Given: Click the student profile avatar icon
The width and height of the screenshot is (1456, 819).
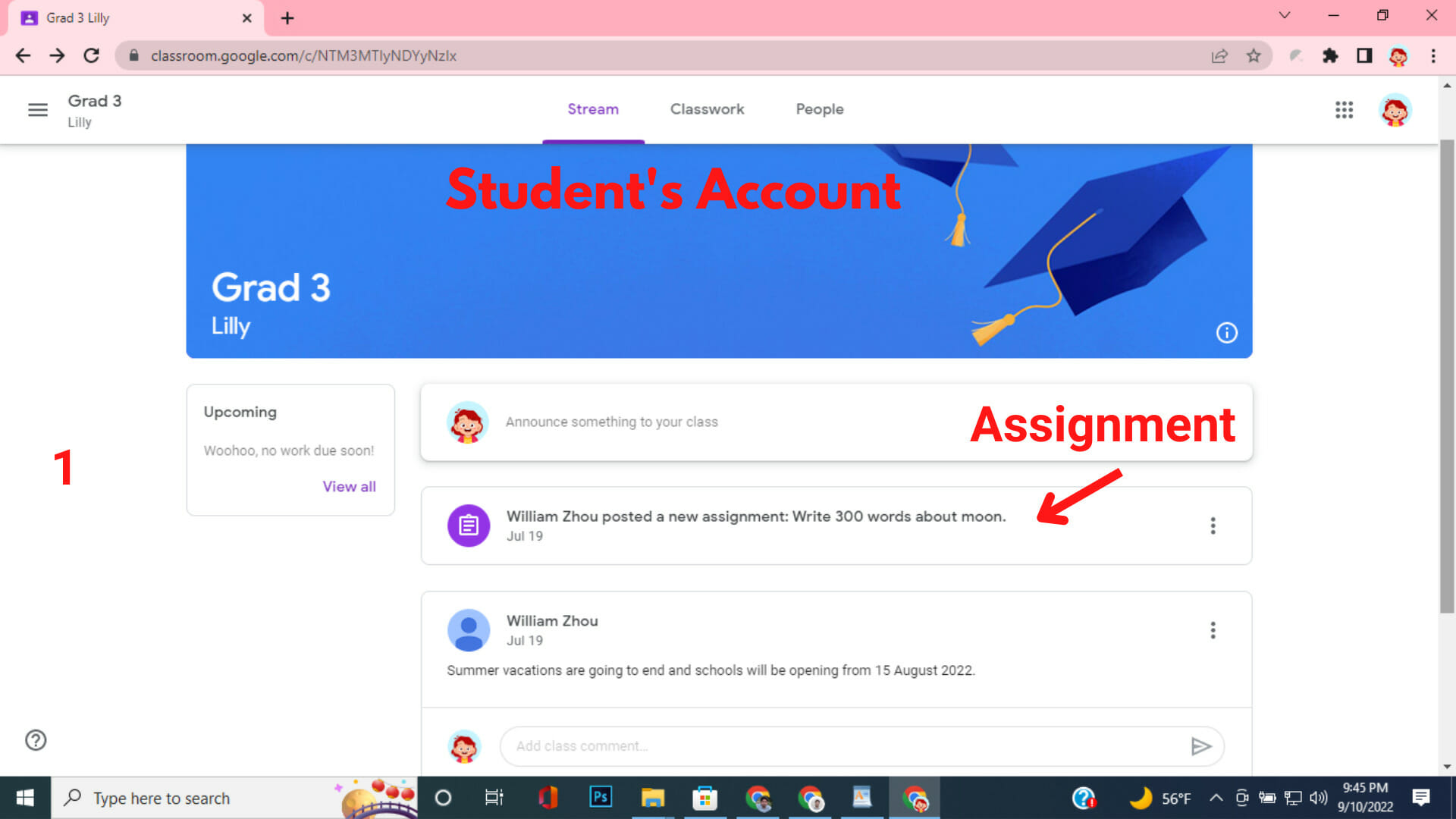Looking at the screenshot, I should pyautogui.click(x=1397, y=110).
